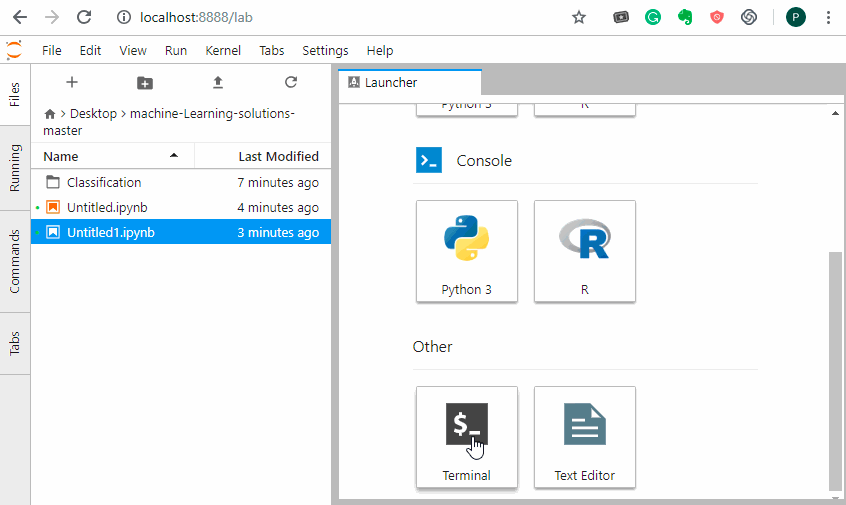Screen dimensions: 846x505
Task: Click the new launcher plus icon
Action: pyautogui.click(x=71, y=82)
